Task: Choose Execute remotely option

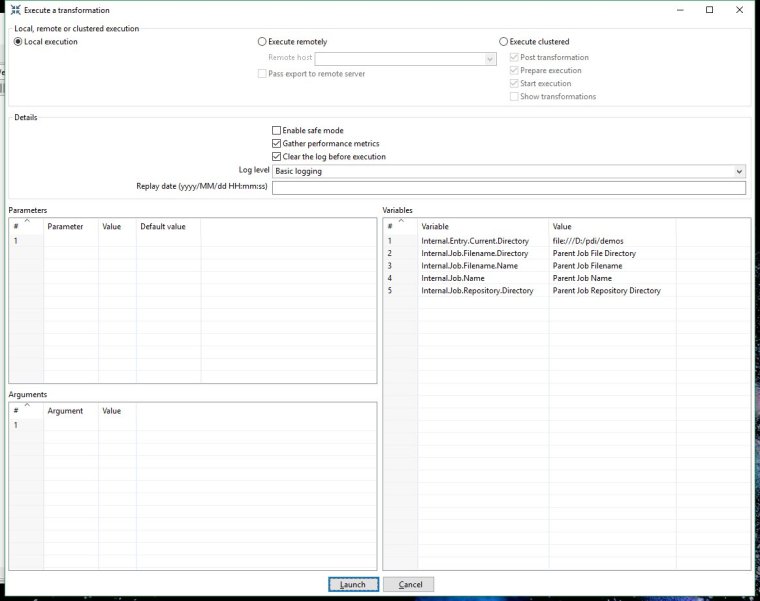Action: [x=262, y=42]
